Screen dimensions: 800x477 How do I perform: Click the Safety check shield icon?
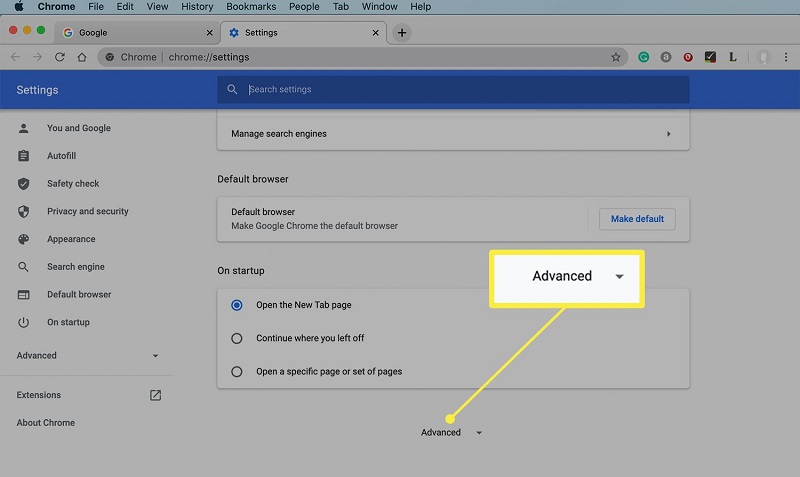pyautogui.click(x=23, y=184)
